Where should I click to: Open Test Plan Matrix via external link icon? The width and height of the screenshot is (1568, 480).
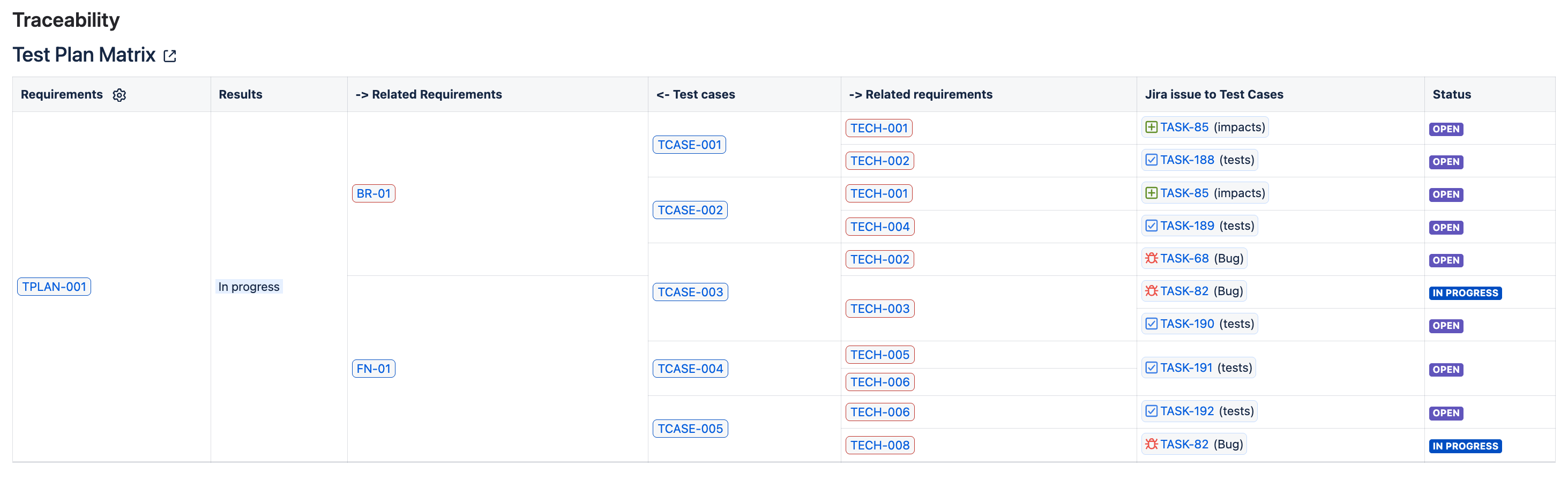click(169, 55)
